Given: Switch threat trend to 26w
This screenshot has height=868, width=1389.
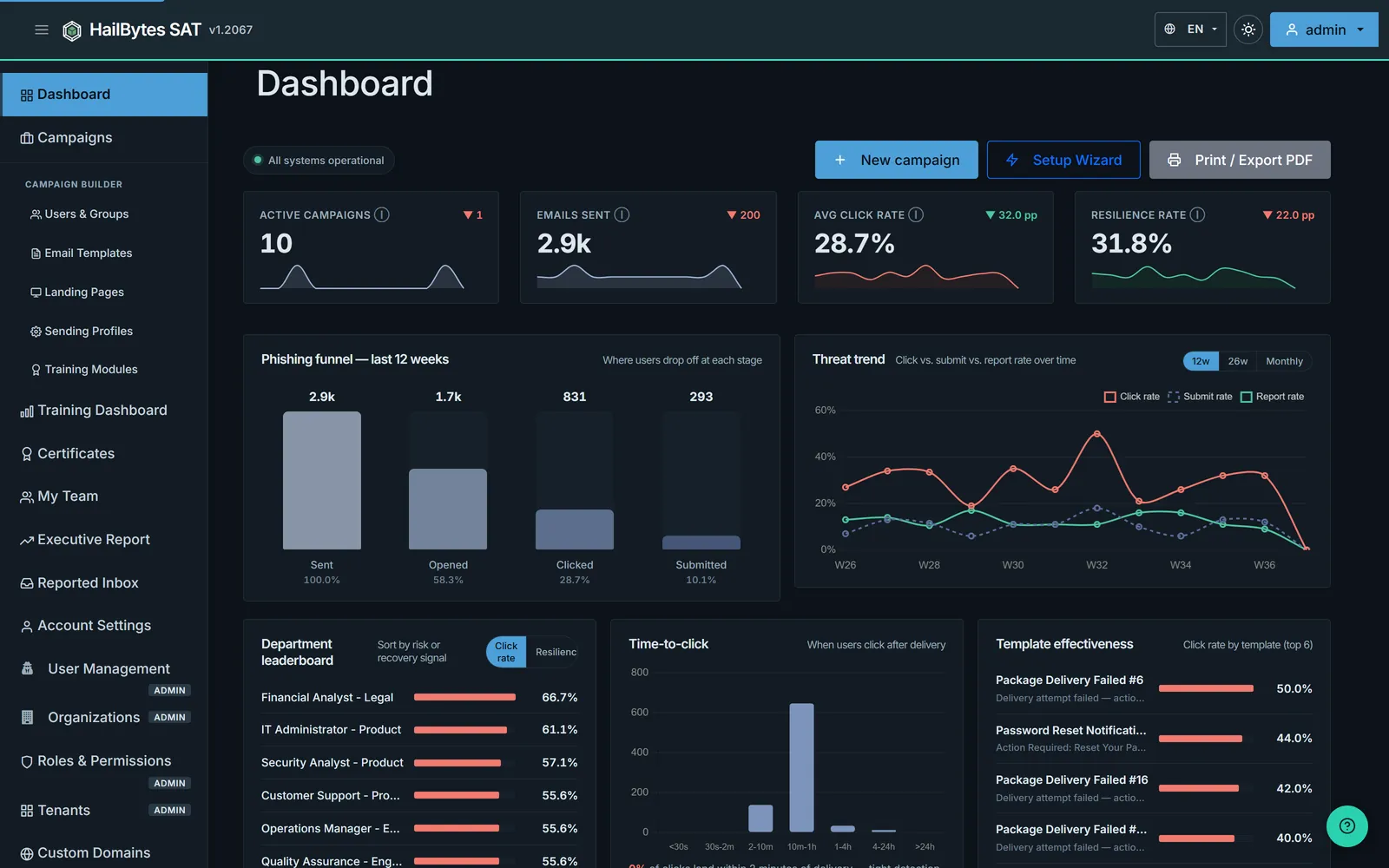Looking at the screenshot, I should 1238,361.
